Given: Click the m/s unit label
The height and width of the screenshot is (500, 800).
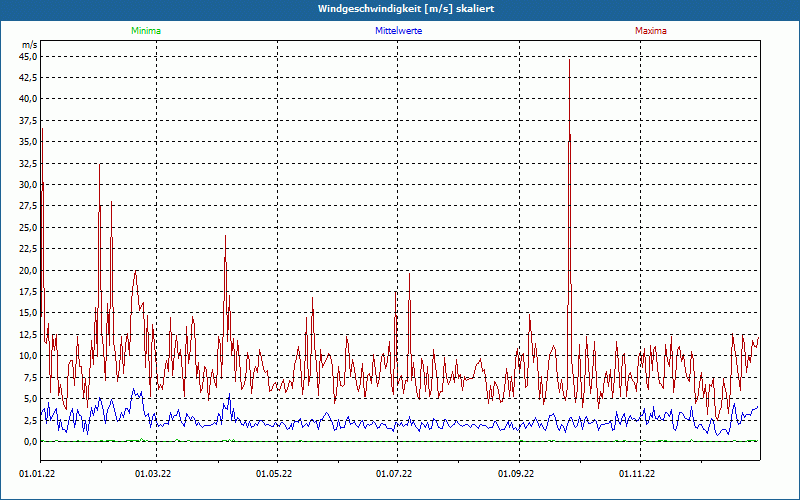Looking at the screenshot, I should click(x=30, y=45).
